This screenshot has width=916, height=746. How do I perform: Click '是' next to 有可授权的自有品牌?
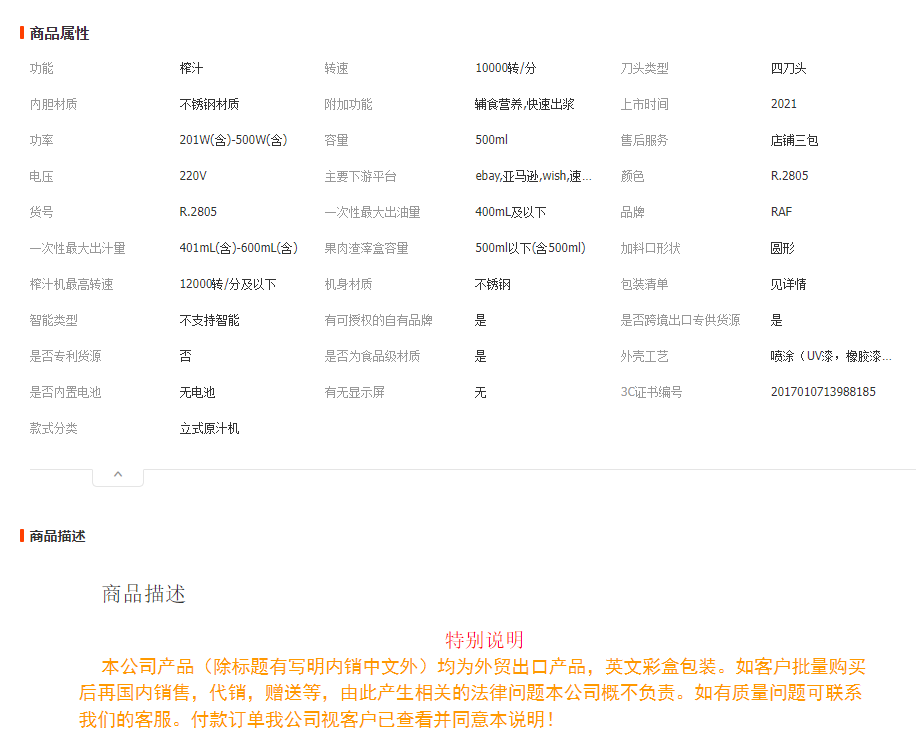[x=481, y=320]
